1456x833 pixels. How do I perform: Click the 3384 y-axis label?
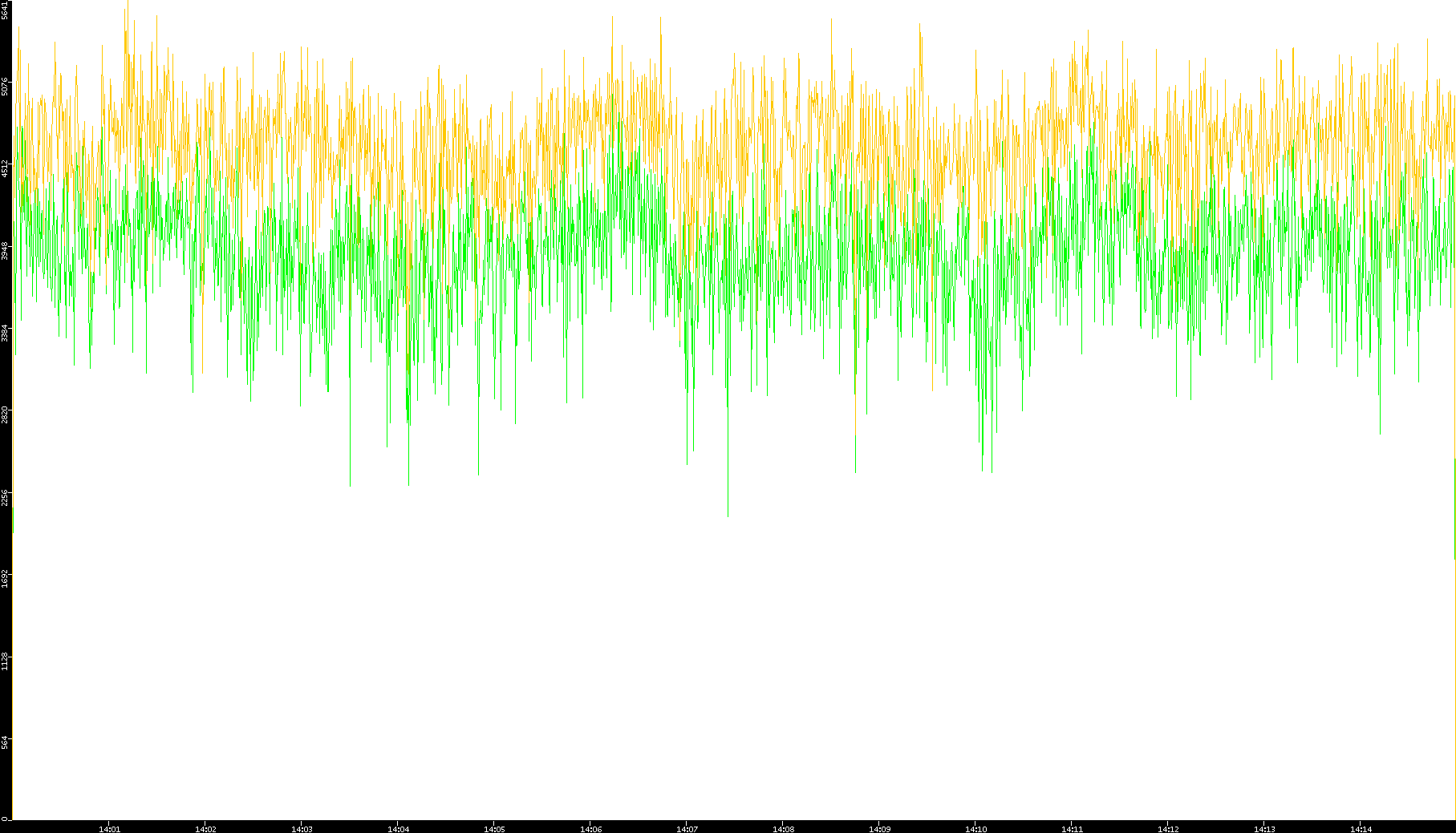(6, 333)
